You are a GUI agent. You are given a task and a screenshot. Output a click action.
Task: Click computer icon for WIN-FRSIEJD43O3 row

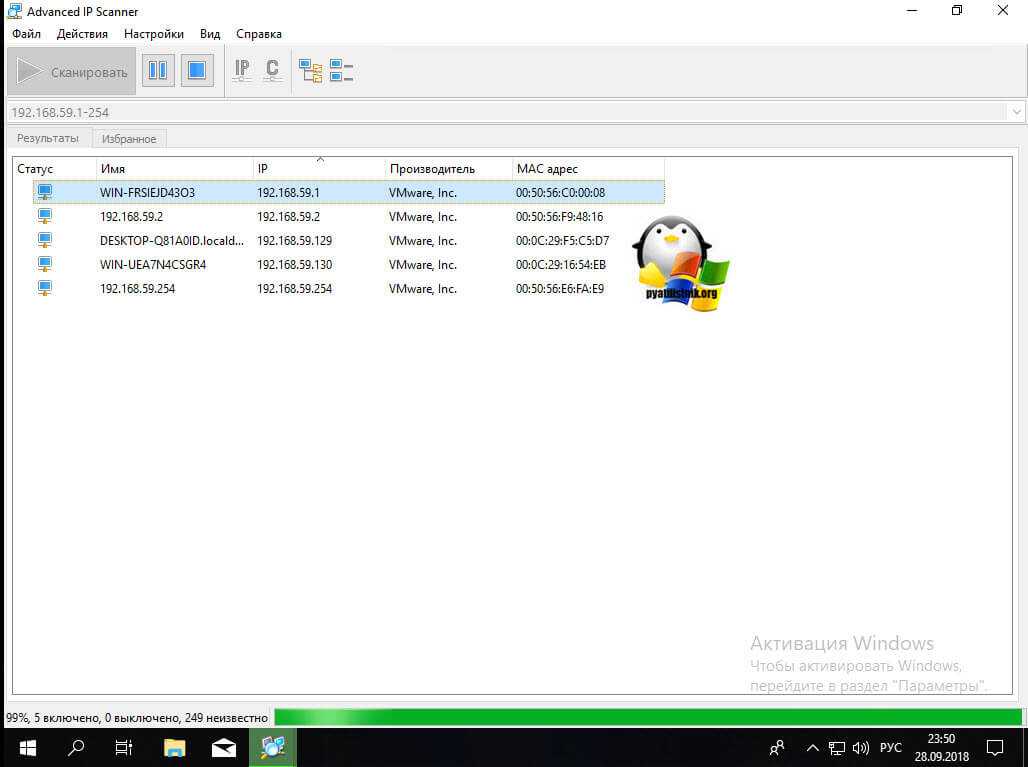pyautogui.click(x=44, y=192)
